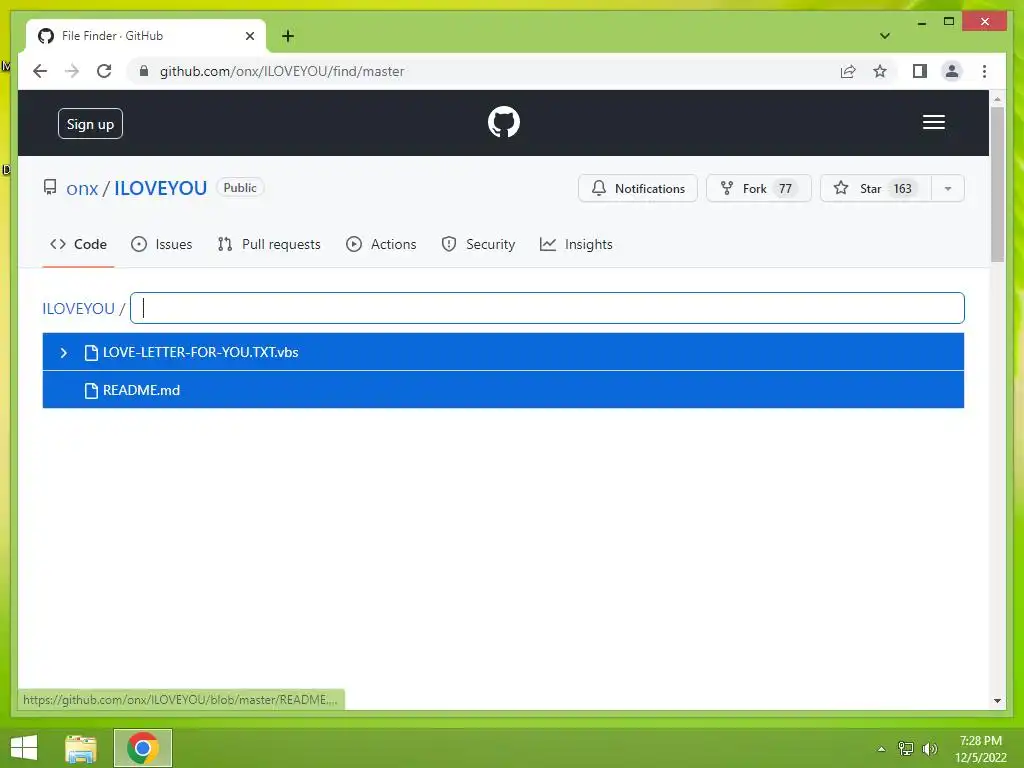Open the hamburger navigation menu
Screen dimensions: 1024x768
[933, 122]
